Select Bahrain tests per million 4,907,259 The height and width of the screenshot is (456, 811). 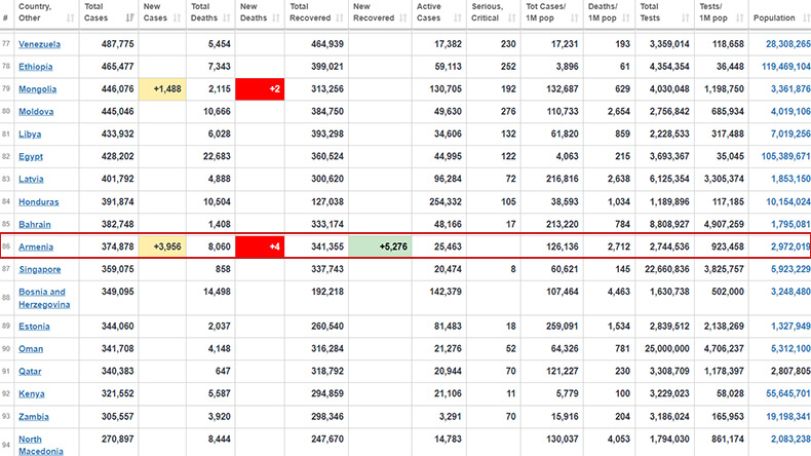tap(722, 224)
